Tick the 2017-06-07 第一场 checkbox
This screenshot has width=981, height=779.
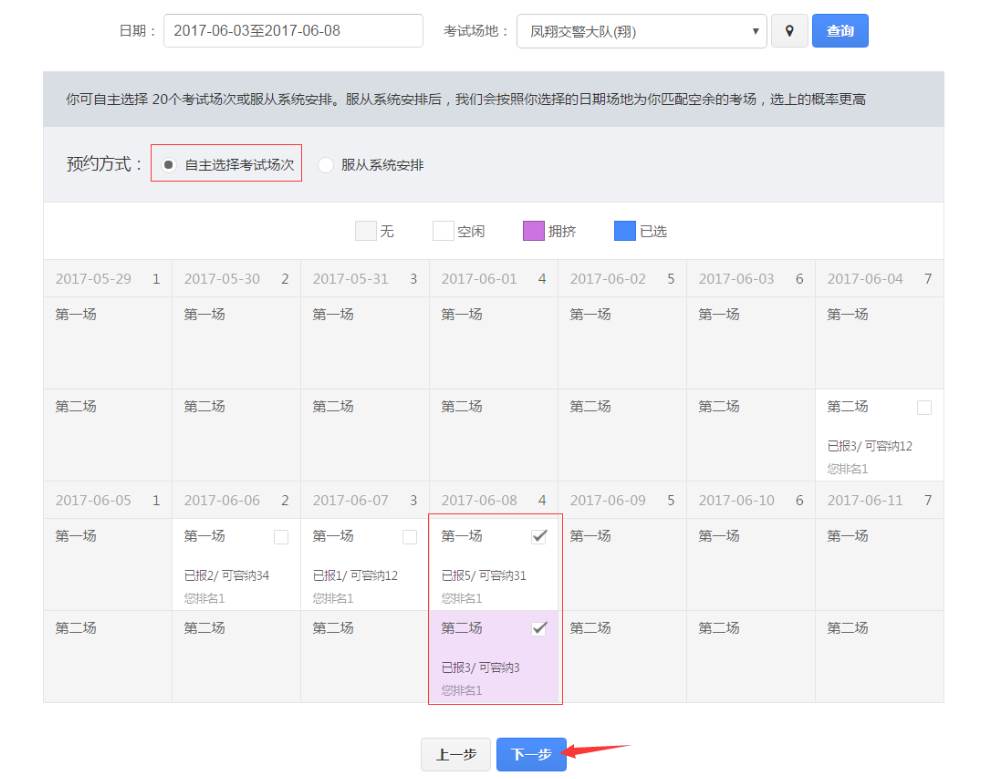click(409, 537)
